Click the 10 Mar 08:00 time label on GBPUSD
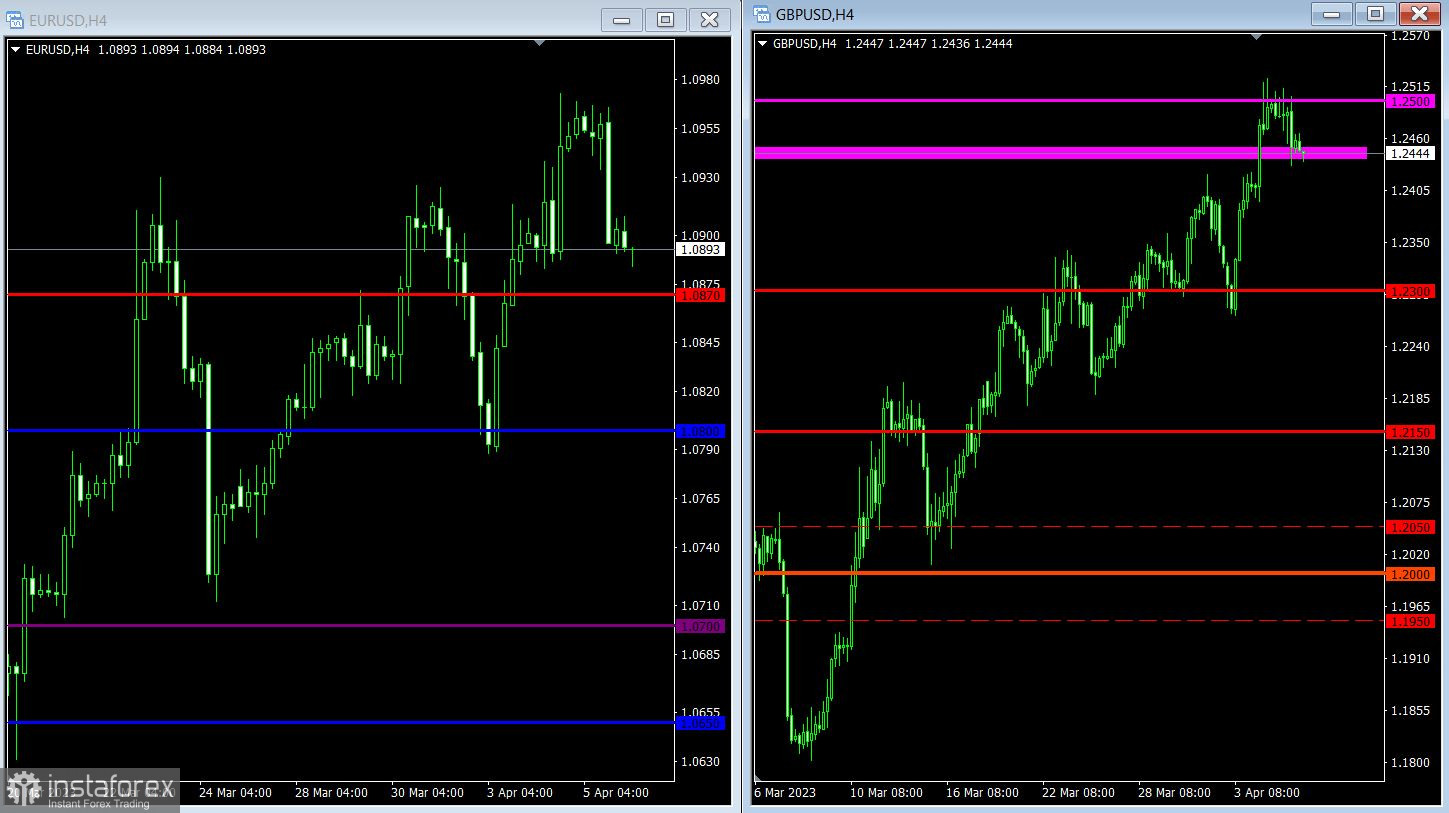 (885, 793)
